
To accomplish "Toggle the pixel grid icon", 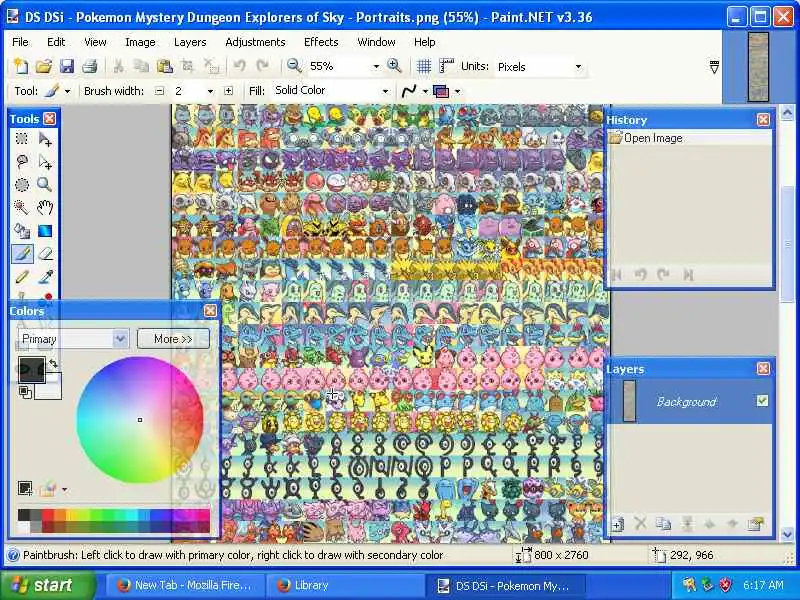I will [423, 66].
